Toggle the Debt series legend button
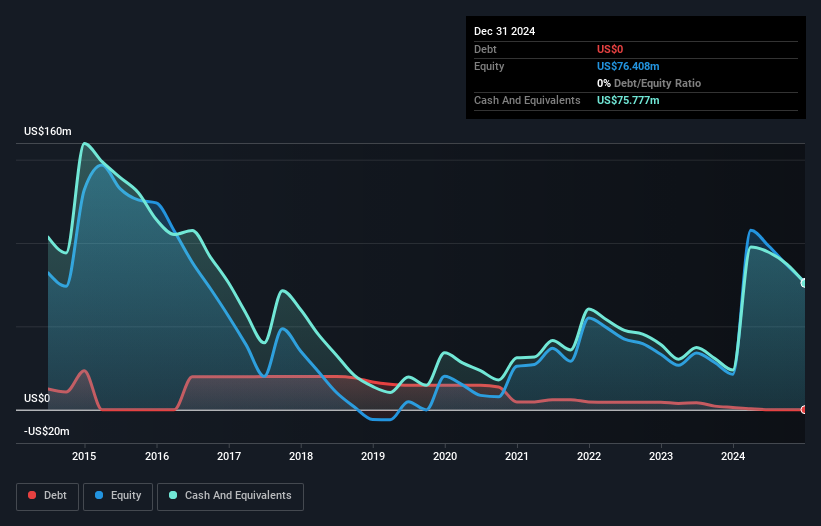 pyautogui.click(x=47, y=496)
